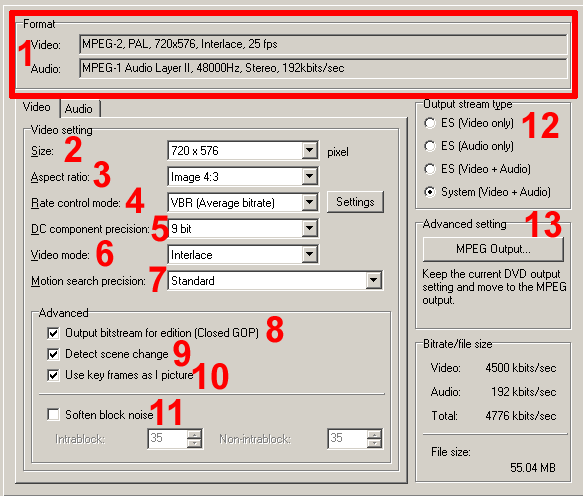This screenshot has width=583, height=496.
Task: Open the Size dropdown showing 720 x 576
Action: (x=243, y=151)
